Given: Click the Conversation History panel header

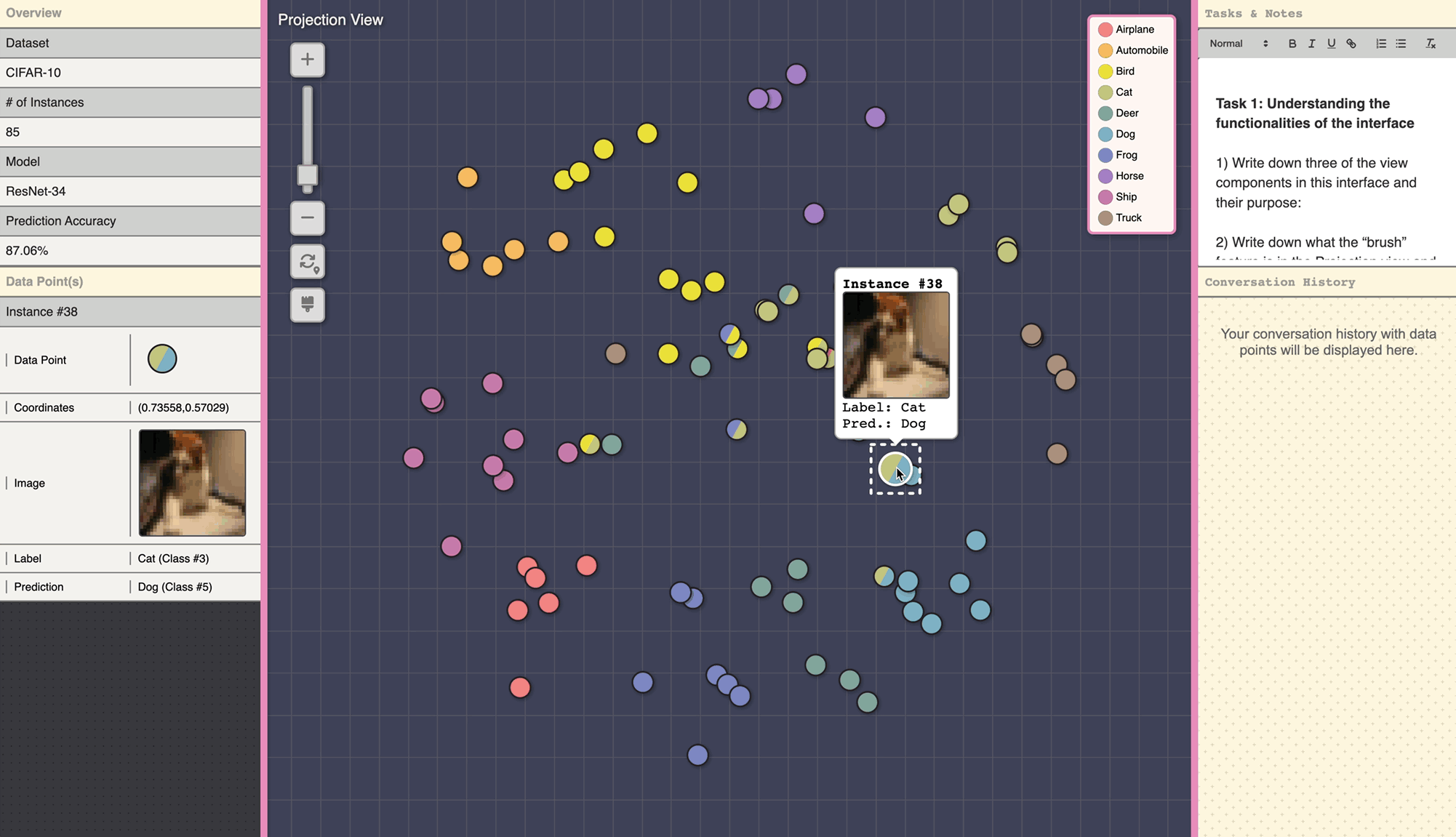Looking at the screenshot, I should pyautogui.click(x=1327, y=282).
